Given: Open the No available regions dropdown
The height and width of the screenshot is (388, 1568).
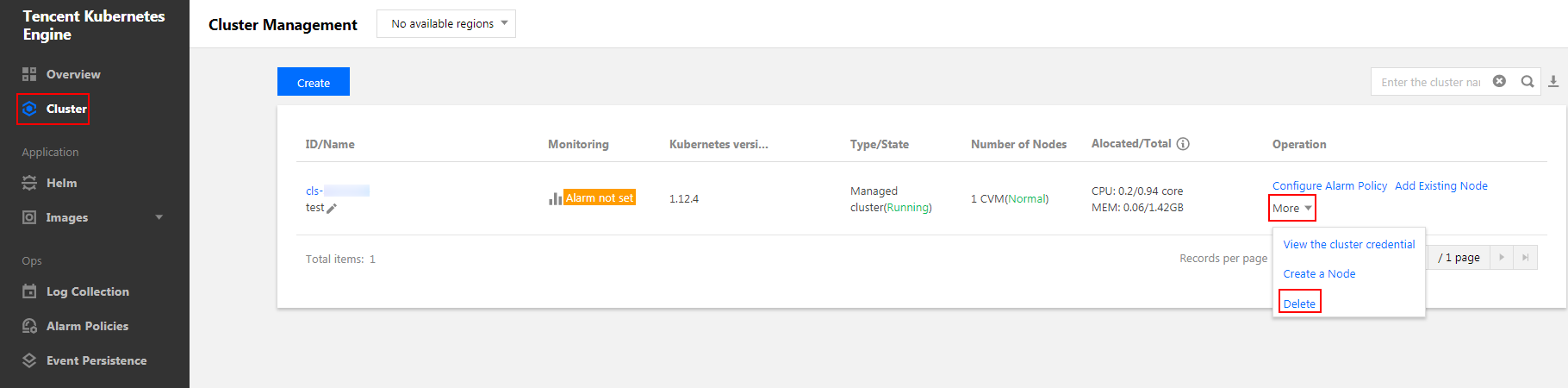Looking at the screenshot, I should point(446,24).
